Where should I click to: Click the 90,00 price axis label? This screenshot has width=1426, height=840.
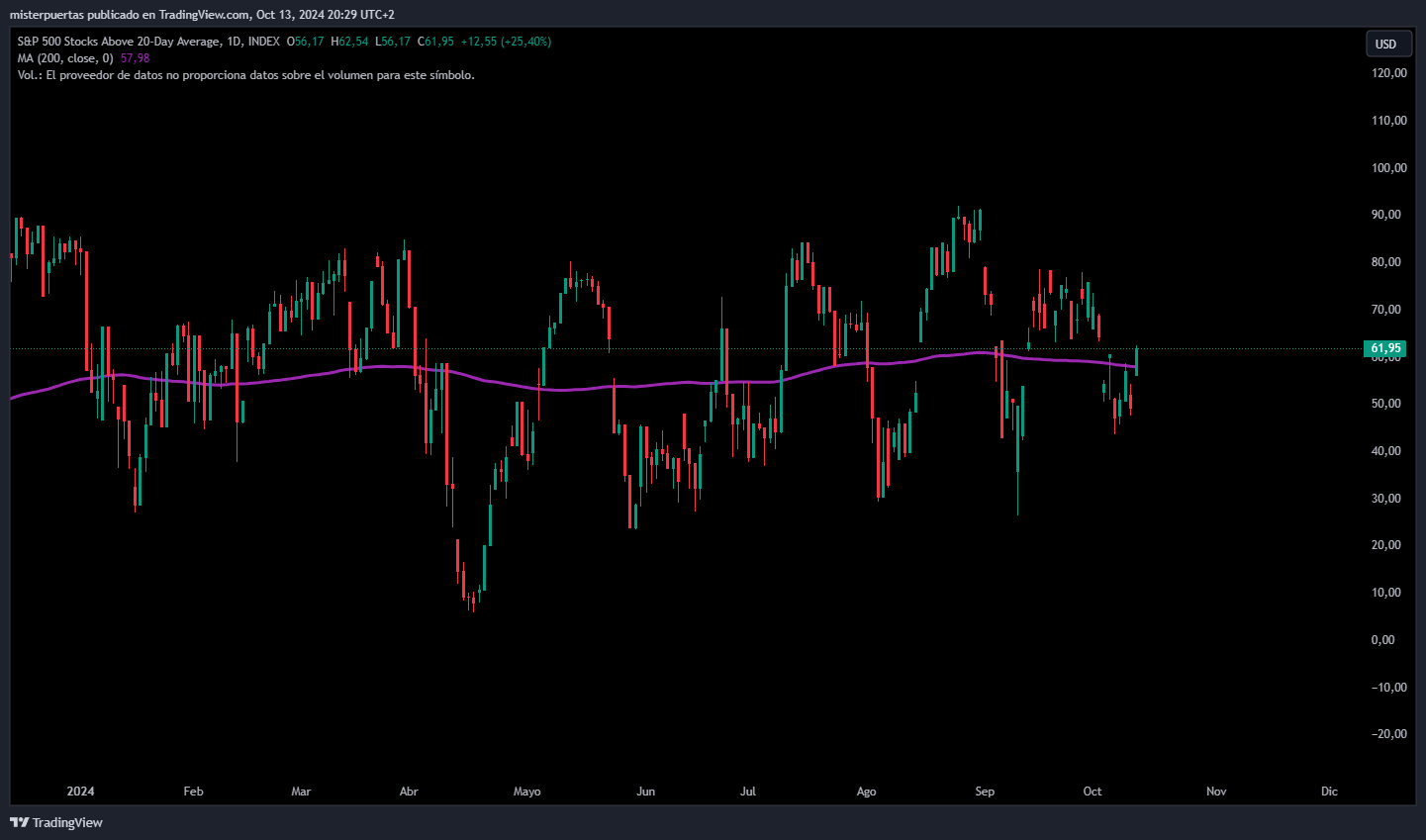coord(1386,215)
